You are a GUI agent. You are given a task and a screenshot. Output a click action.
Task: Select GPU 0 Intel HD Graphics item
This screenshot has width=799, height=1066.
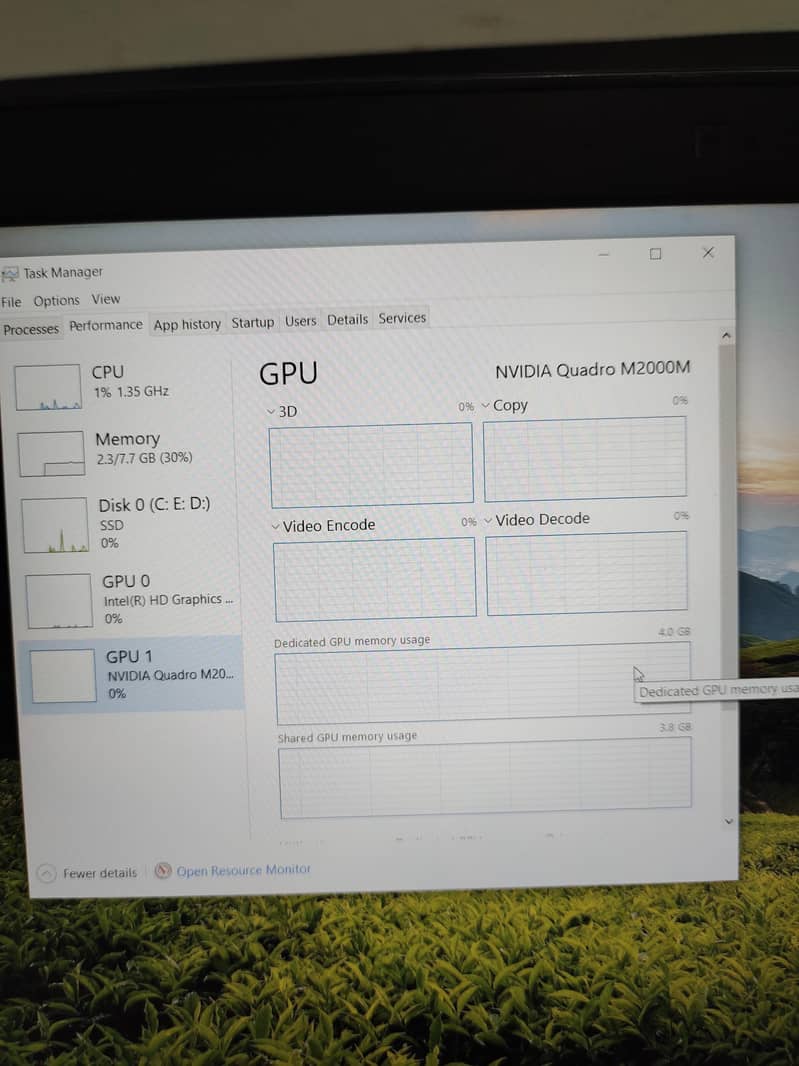pyautogui.click(x=131, y=600)
